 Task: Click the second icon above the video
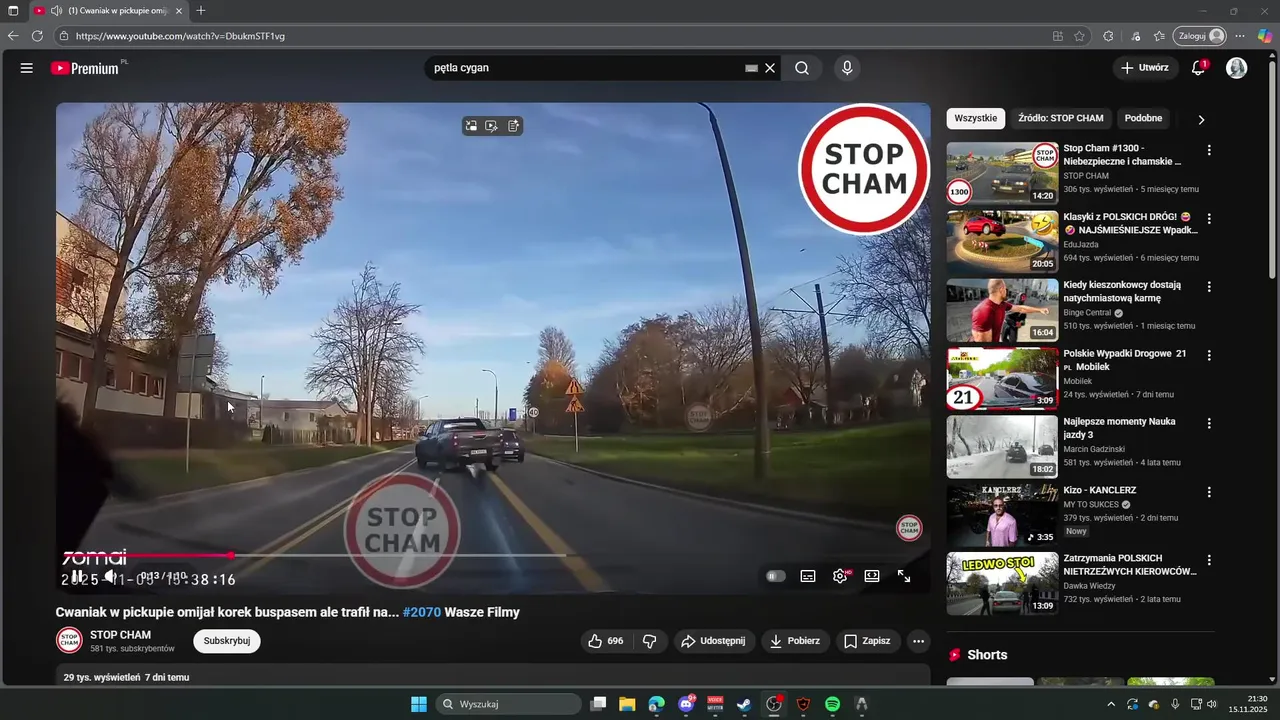pos(492,126)
